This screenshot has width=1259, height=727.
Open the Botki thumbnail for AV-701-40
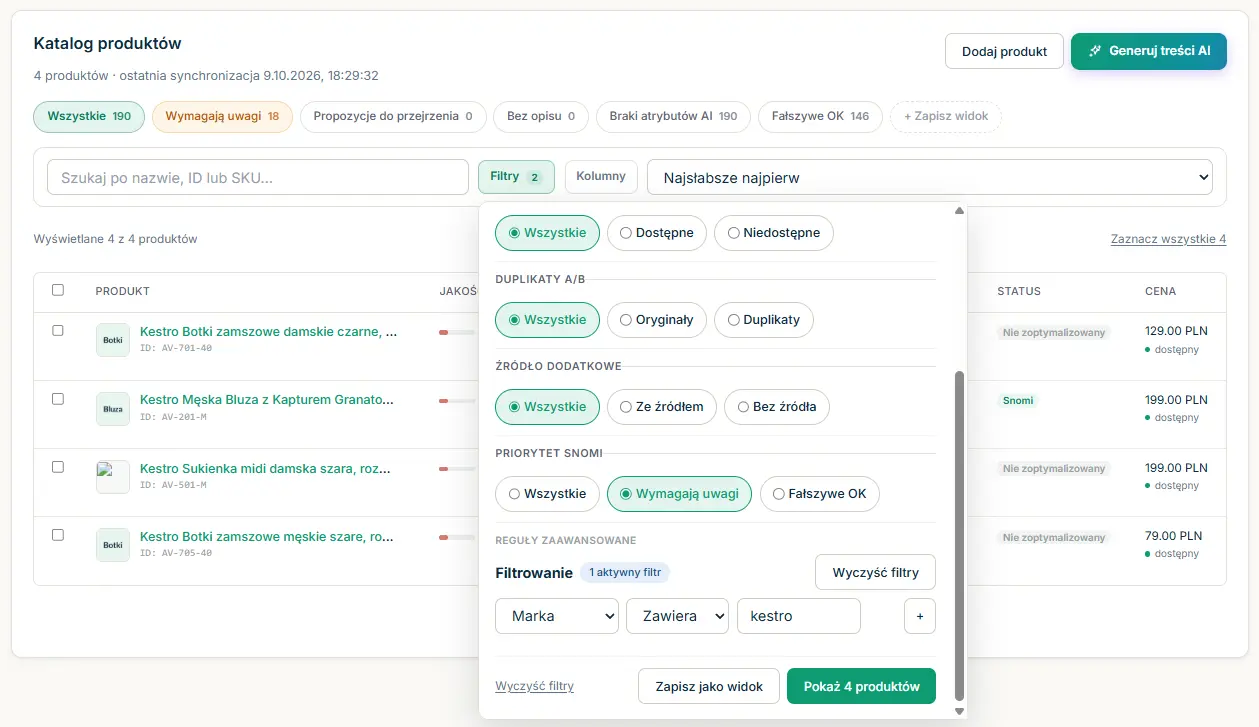click(x=113, y=340)
